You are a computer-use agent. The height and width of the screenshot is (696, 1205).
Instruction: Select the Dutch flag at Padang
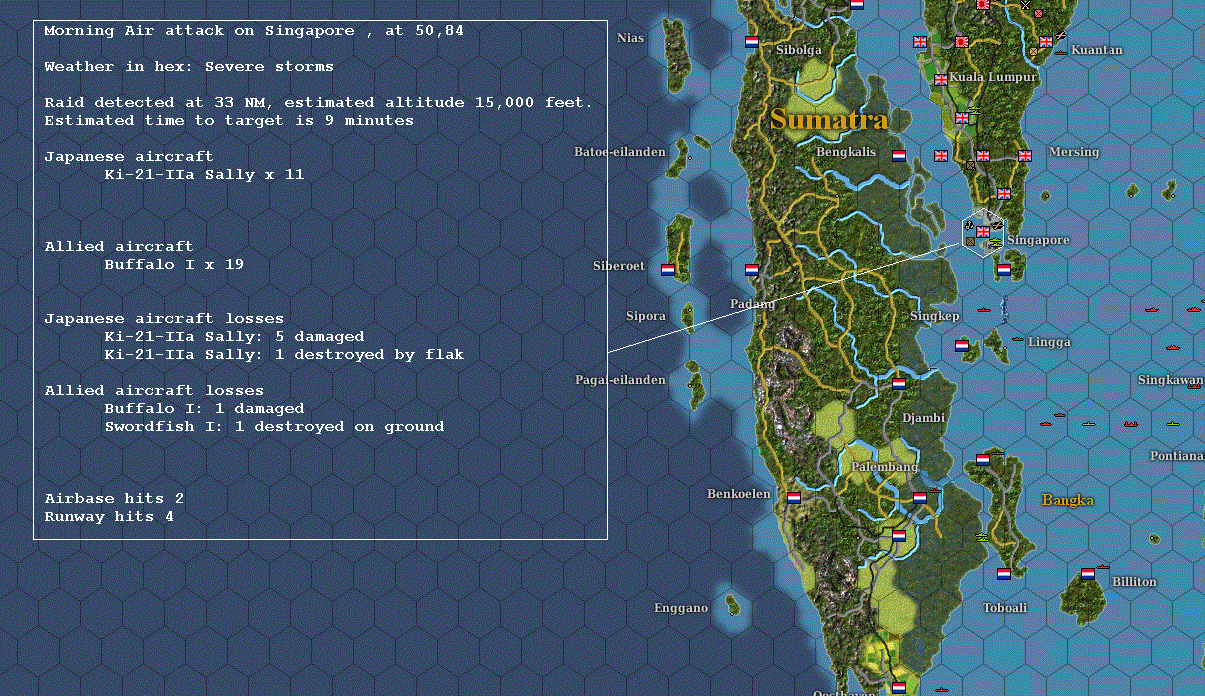pos(751,270)
